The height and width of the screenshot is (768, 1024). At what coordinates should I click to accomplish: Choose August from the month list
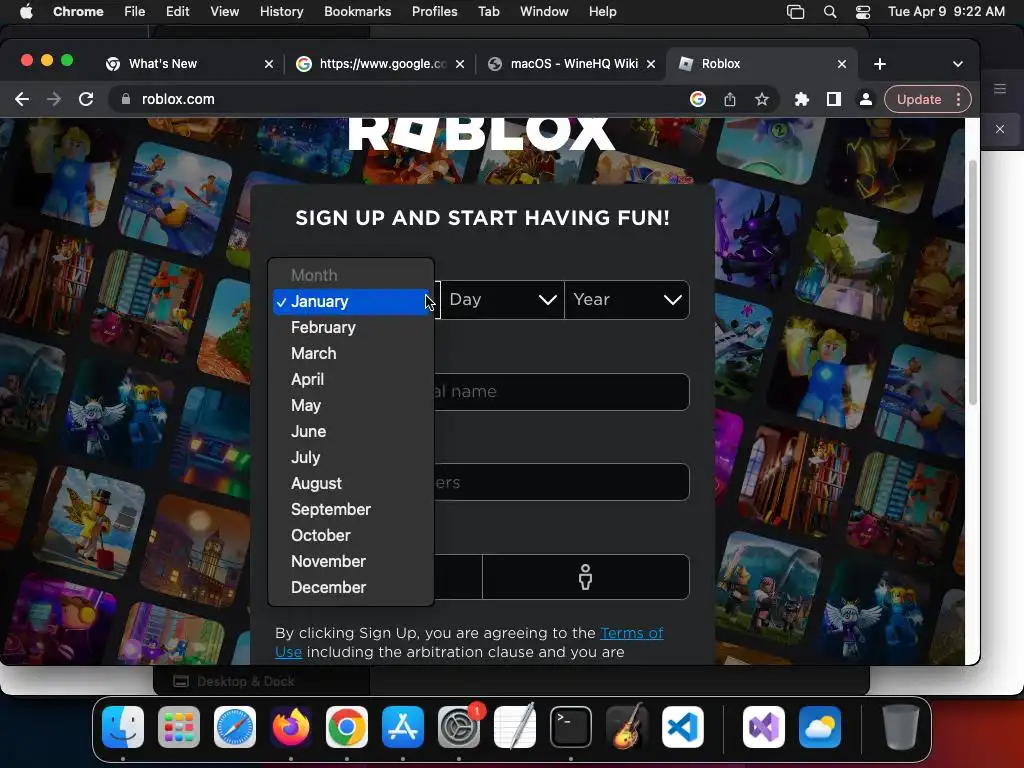click(351, 483)
